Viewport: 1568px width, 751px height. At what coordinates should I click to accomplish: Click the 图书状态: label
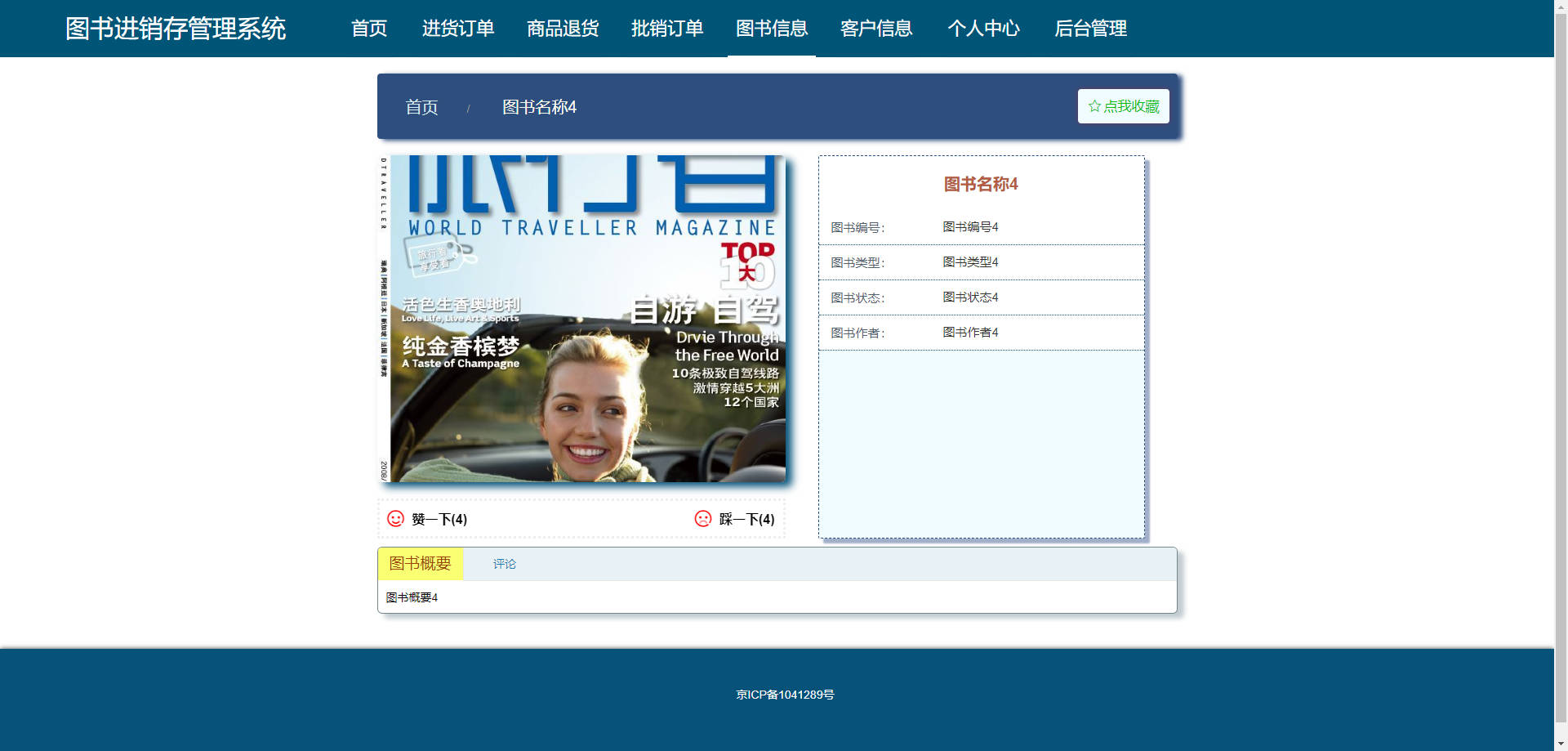pos(857,298)
